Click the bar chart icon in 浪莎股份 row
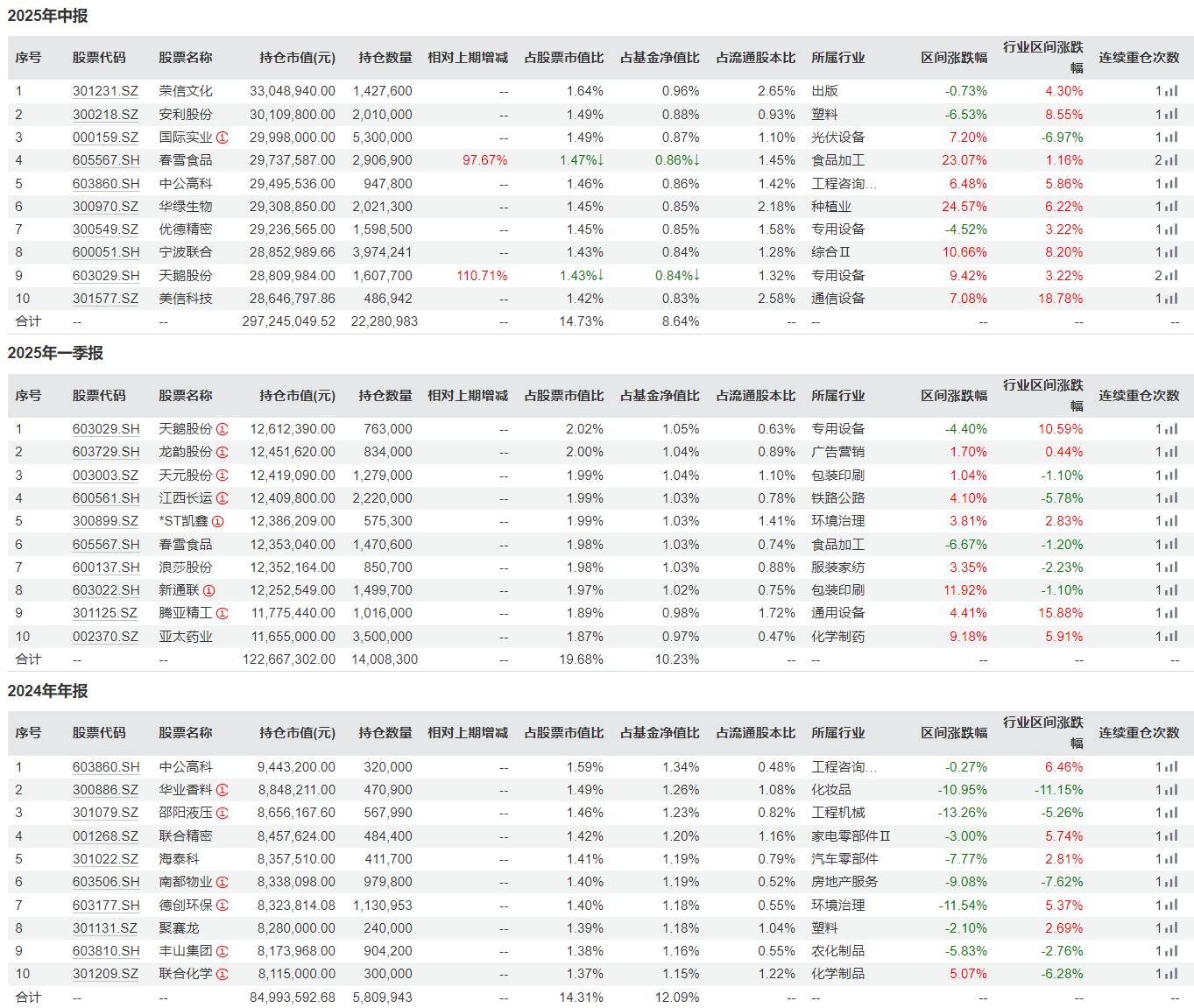 coord(1172,567)
